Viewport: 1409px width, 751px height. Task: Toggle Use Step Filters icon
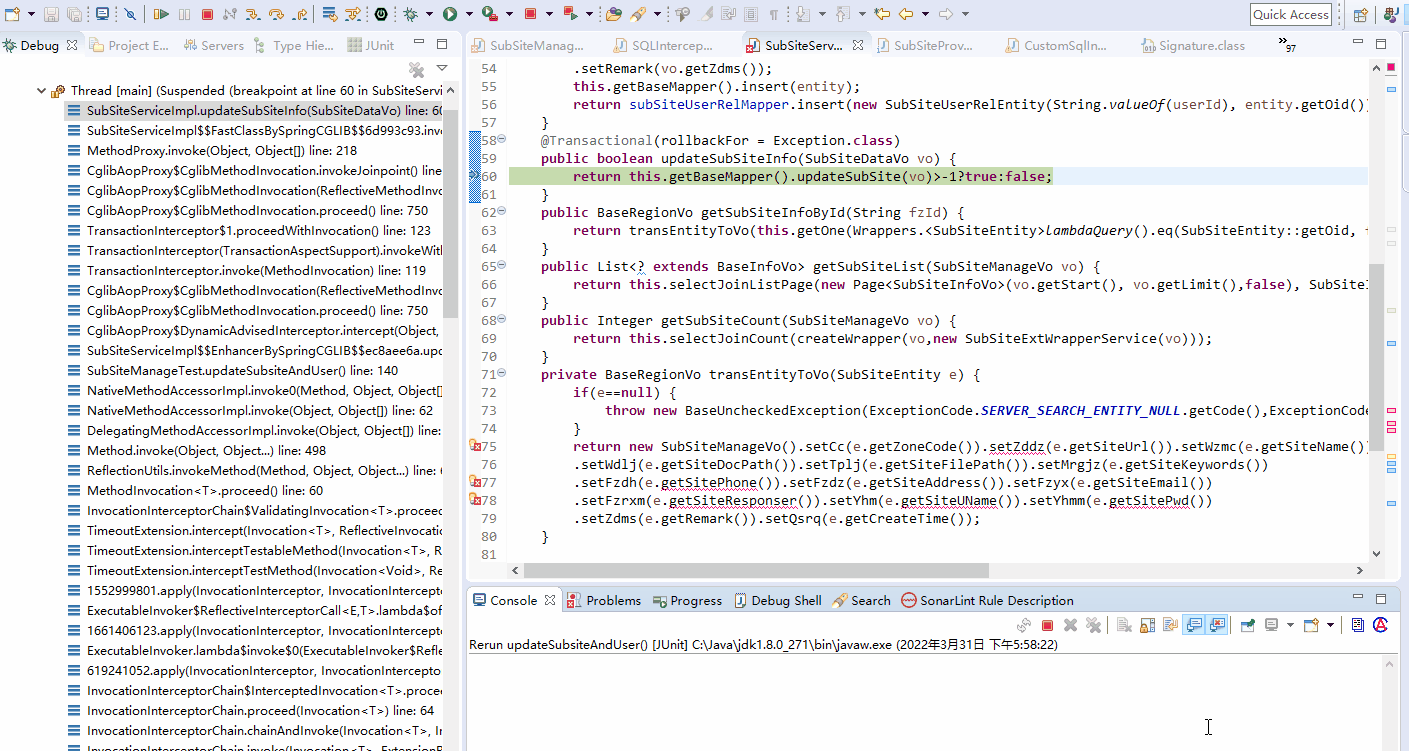[x=353, y=14]
